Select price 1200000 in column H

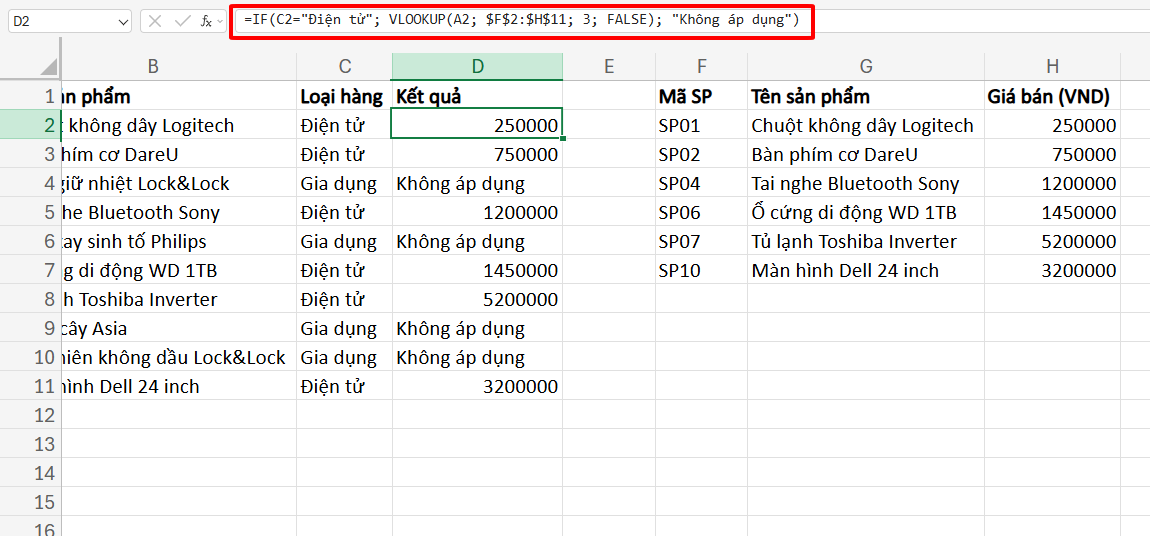tap(1052, 183)
